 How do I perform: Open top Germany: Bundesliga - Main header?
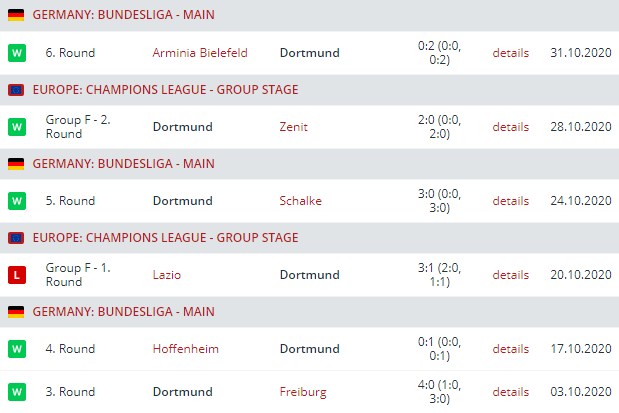pos(123,16)
